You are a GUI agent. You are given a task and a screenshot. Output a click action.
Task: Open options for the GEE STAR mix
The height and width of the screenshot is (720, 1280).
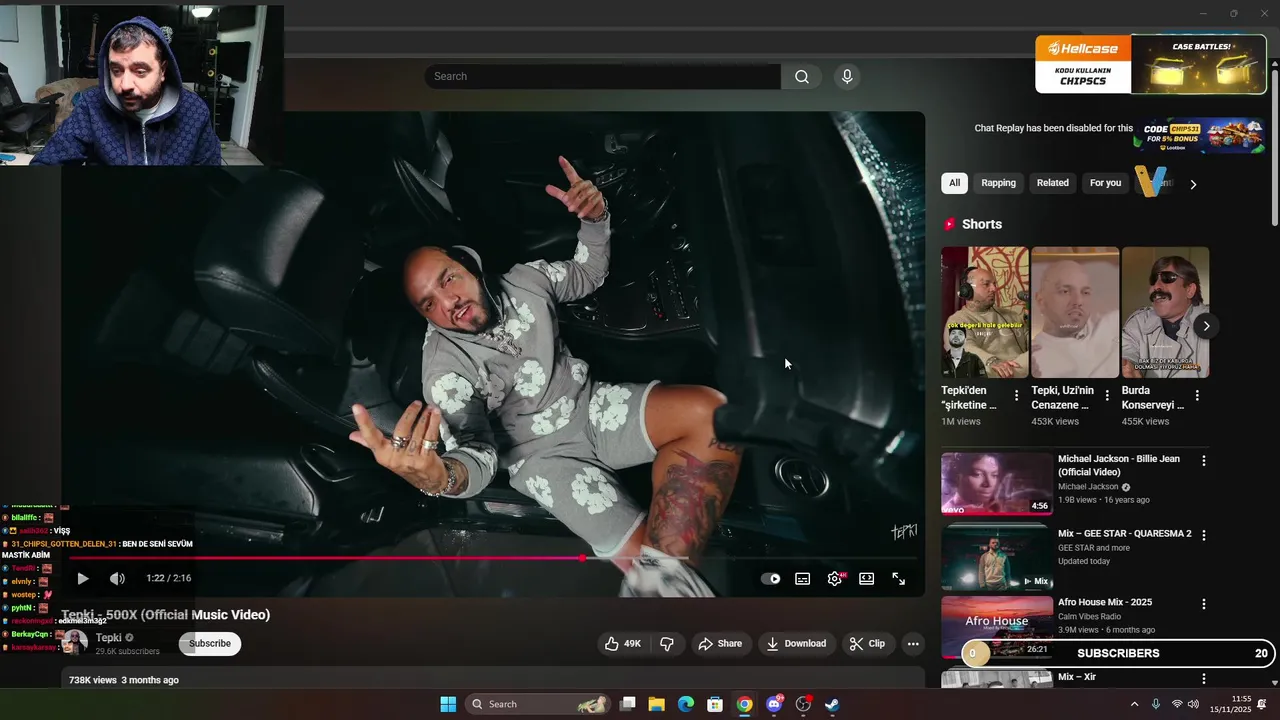(x=1204, y=535)
